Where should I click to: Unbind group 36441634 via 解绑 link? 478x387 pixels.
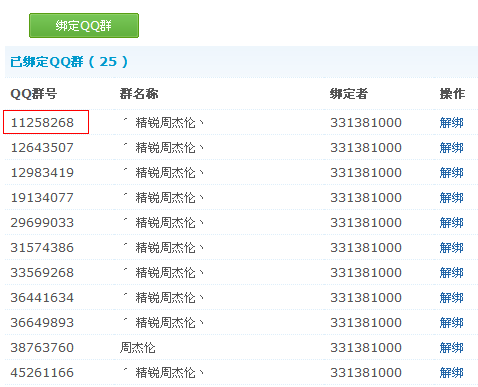[x=451, y=298]
